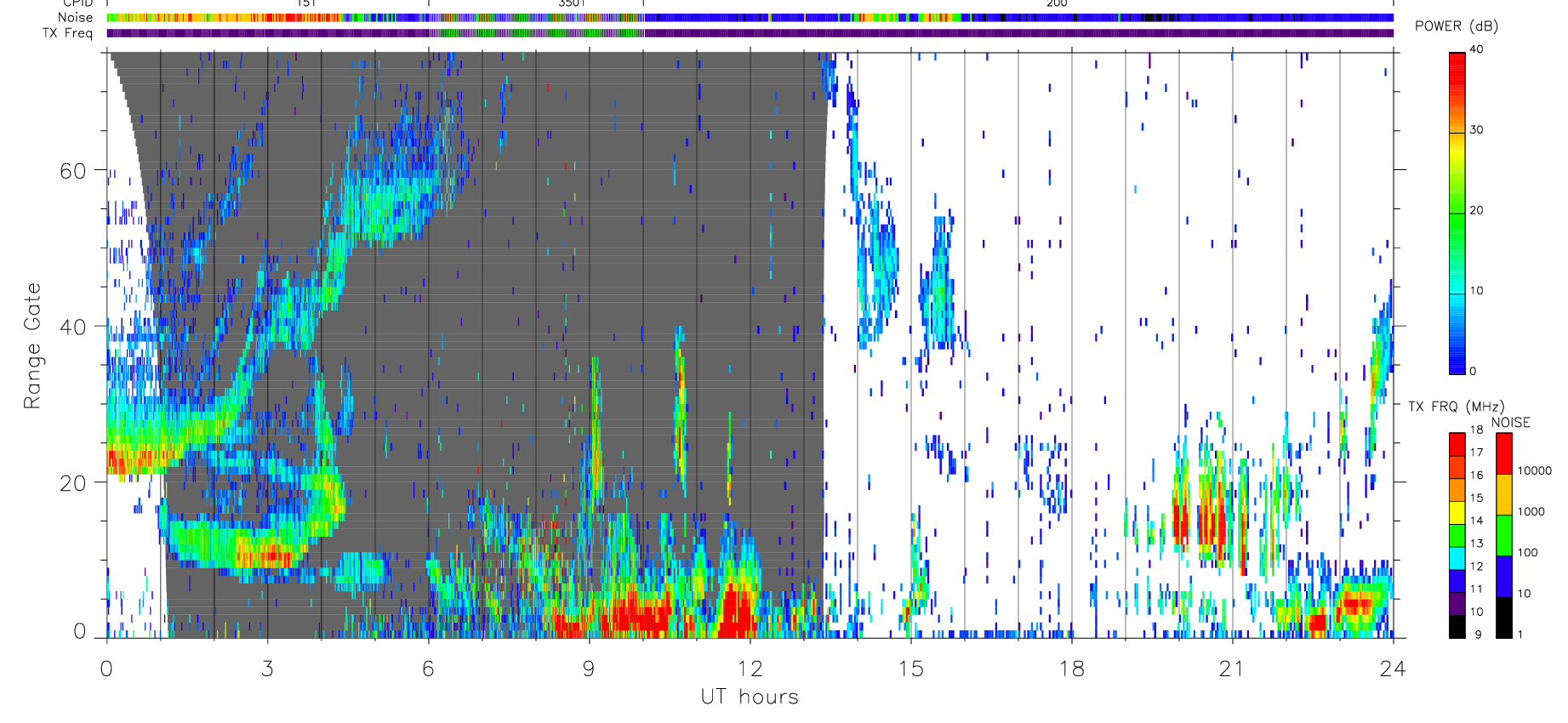Viewport: 1568px width, 723px height.
Task: Click the Noise color strip above the plot
Action: 750,17
